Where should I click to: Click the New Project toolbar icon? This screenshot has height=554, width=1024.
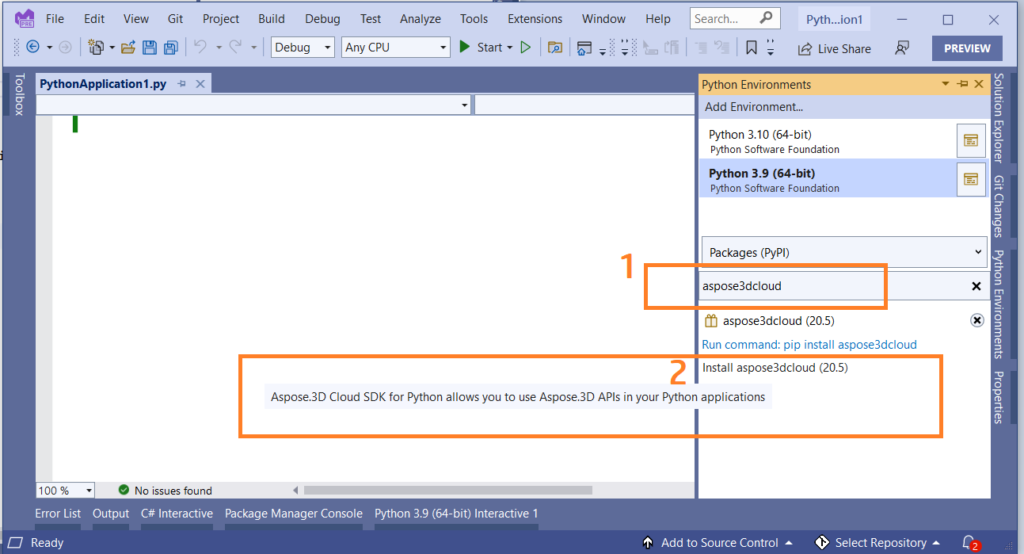96,47
